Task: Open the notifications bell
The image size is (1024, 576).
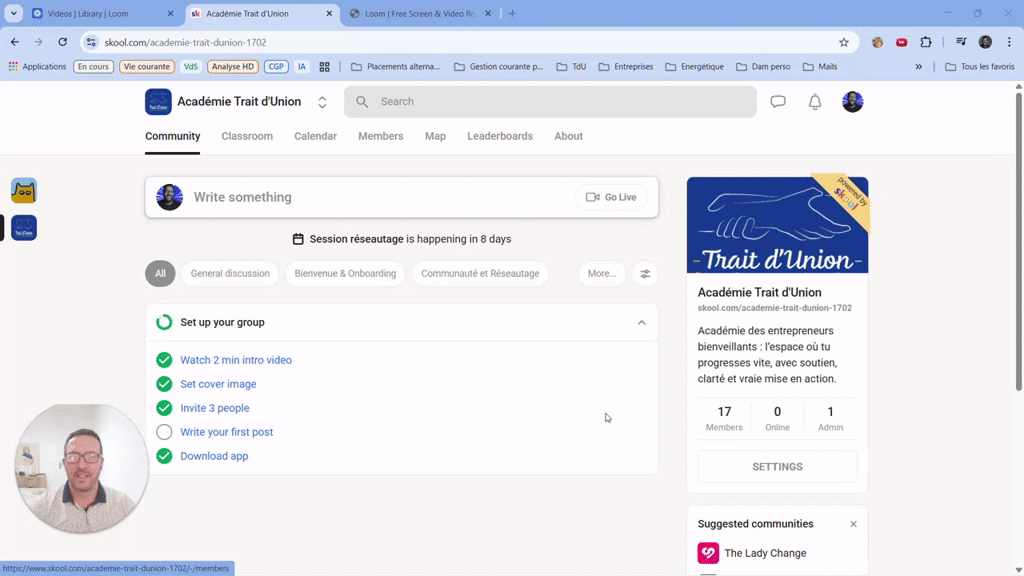Action: (x=815, y=102)
